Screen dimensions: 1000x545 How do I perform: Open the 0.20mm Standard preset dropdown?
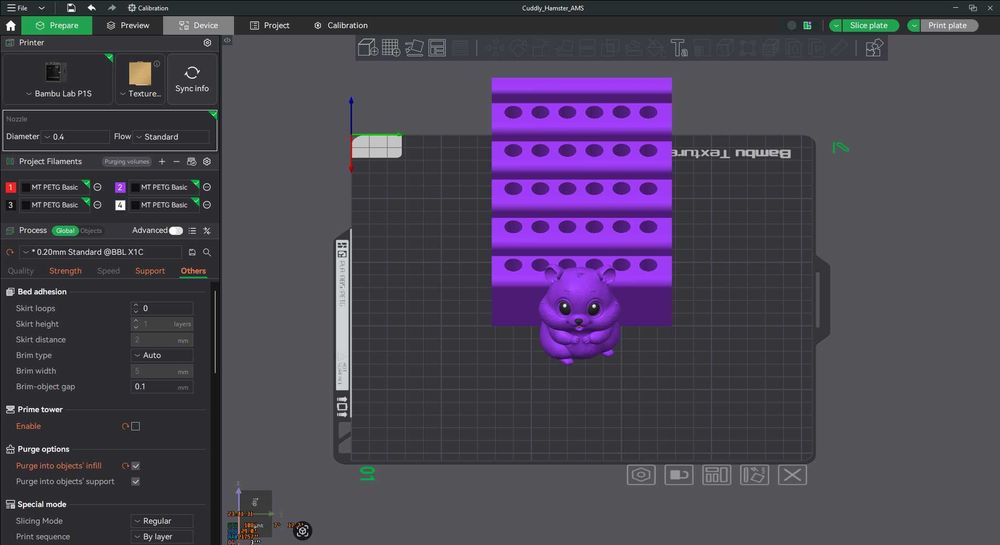[101, 252]
